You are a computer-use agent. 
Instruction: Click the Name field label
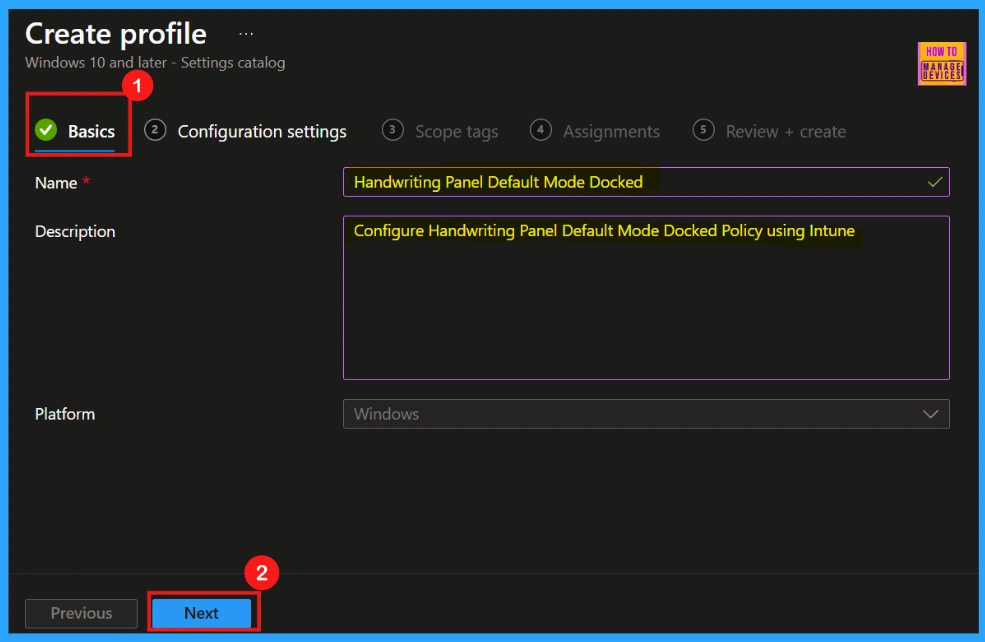pos(56,183)
